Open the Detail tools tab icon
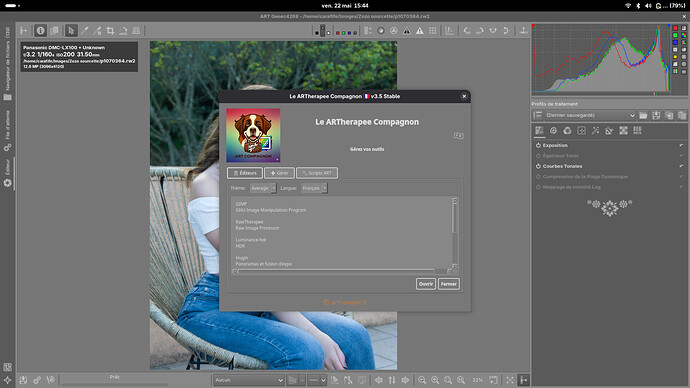Viewport: 690px width, 388px height. 553,131
